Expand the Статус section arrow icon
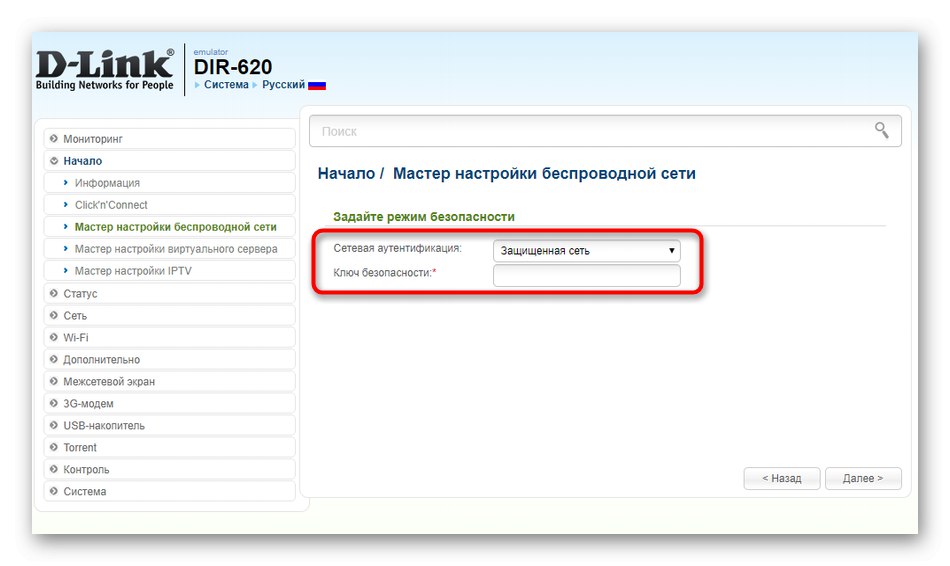950x566 pixels. click(54, 293)
